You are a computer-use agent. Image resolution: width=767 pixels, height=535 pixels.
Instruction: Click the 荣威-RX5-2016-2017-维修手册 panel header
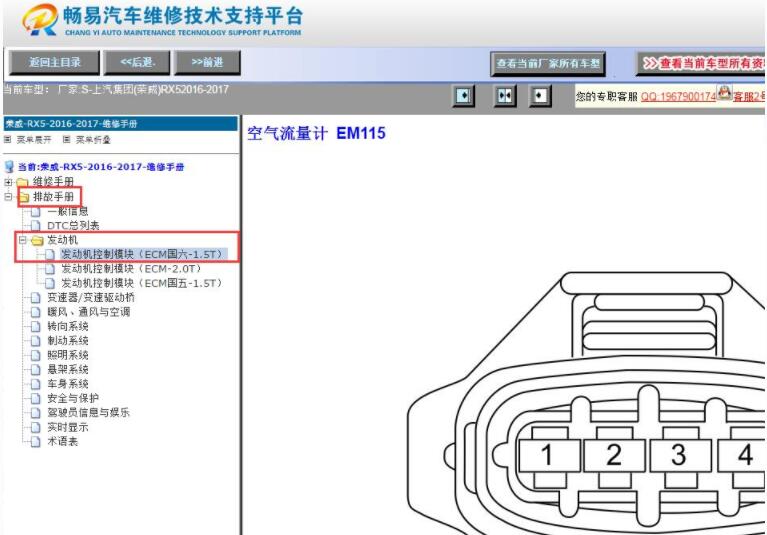coord(120,123)
